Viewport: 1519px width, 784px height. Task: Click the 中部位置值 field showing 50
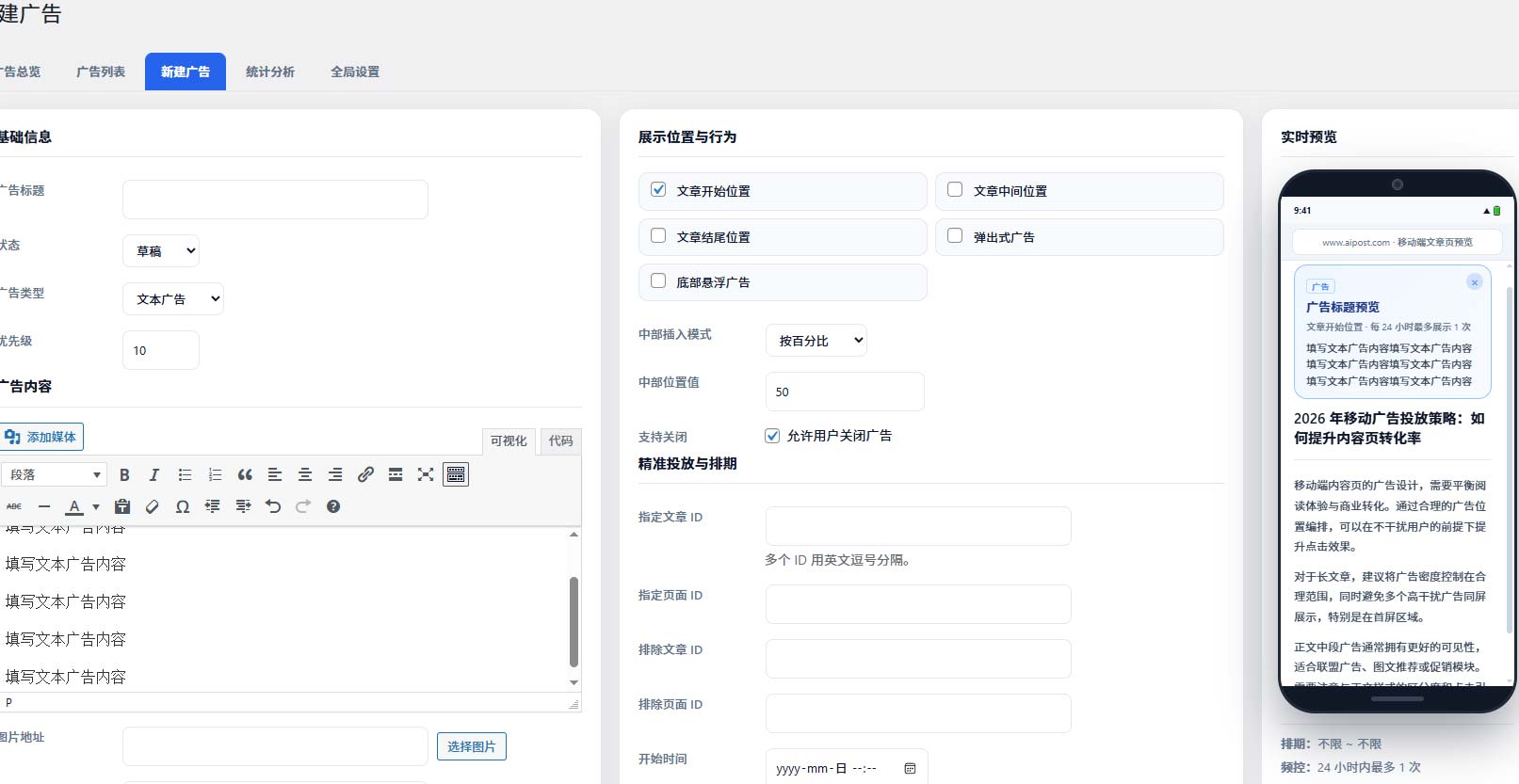845,392
